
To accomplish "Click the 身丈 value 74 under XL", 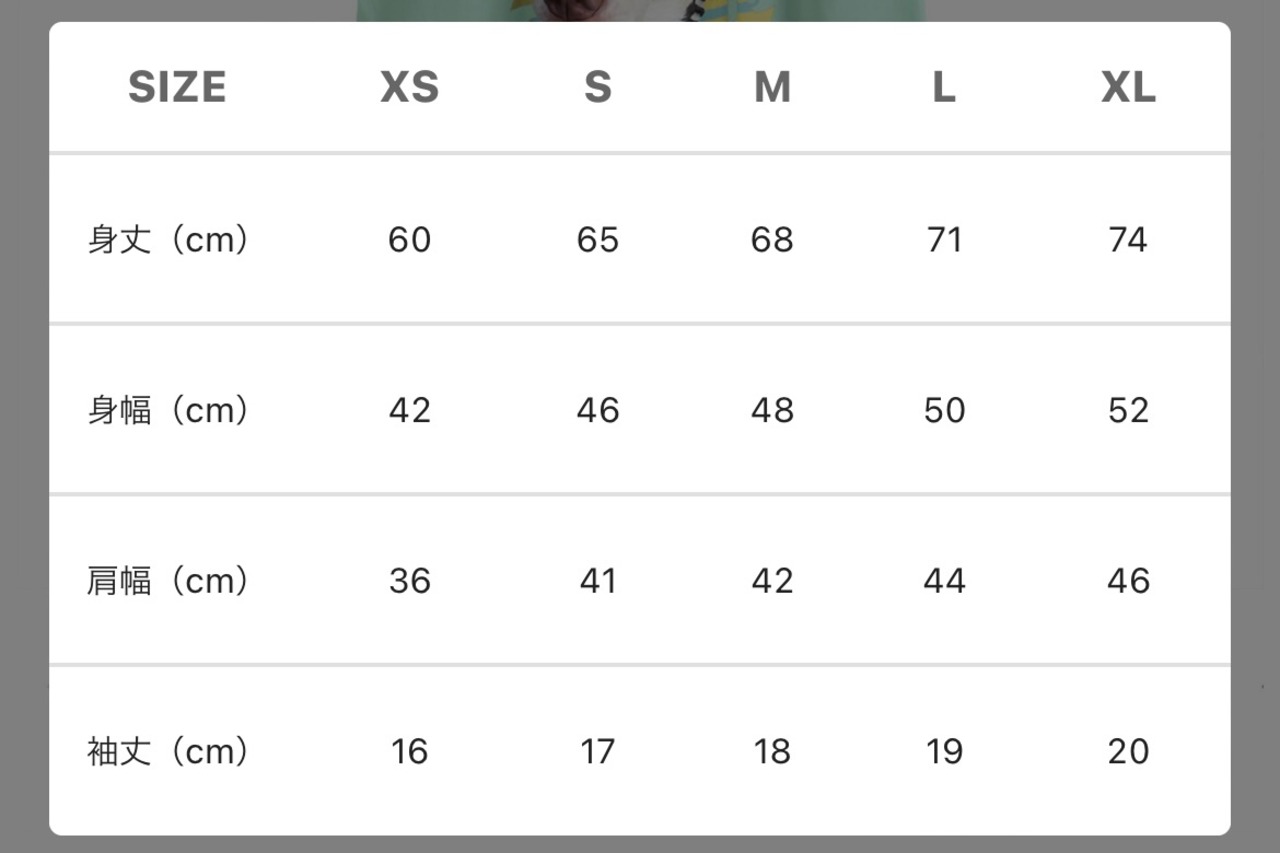I will [1128, 240].
